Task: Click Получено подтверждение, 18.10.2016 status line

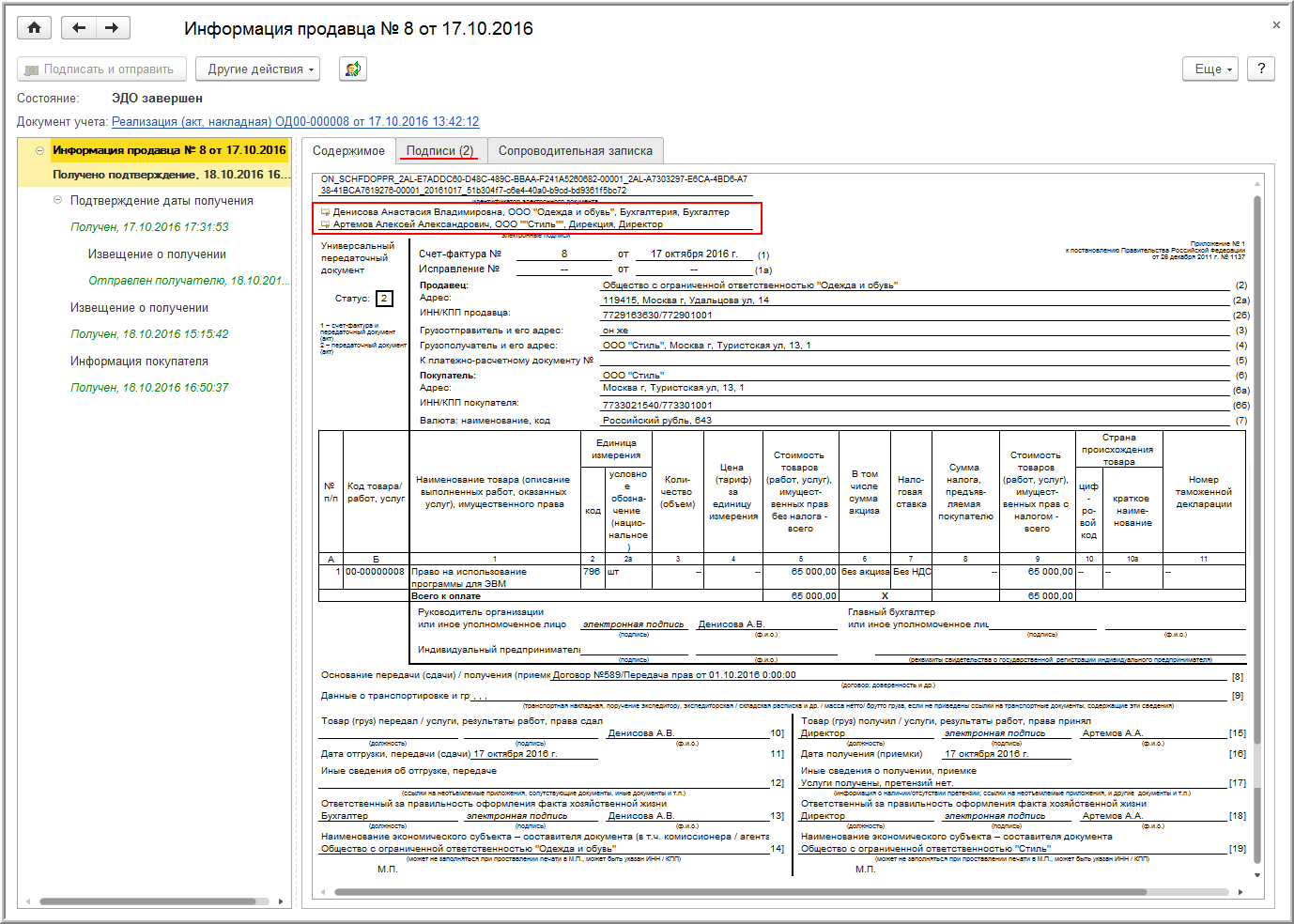Action: point(172,175)
